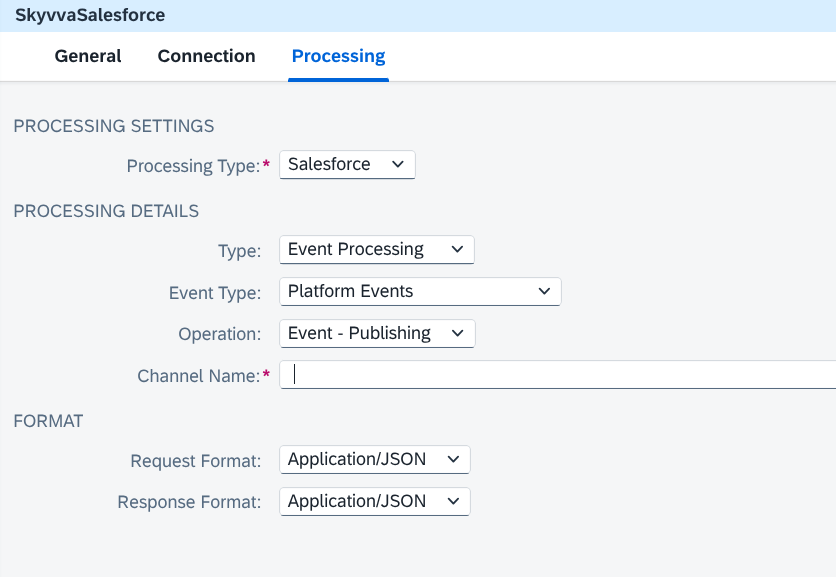
Task: Focus the Channel Name text field
Action: click(x=558, y=375)
